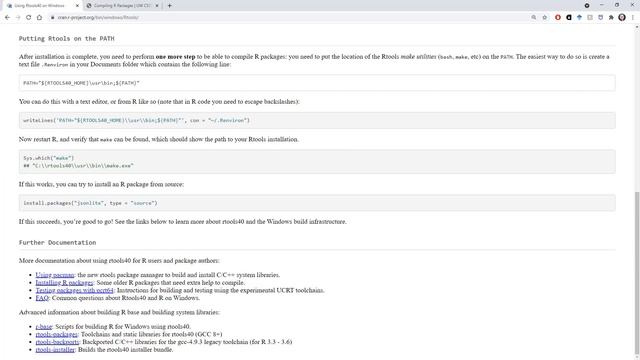Reload the current page
Viewport: 640px width, 360px height.
(x=29, y=18)
